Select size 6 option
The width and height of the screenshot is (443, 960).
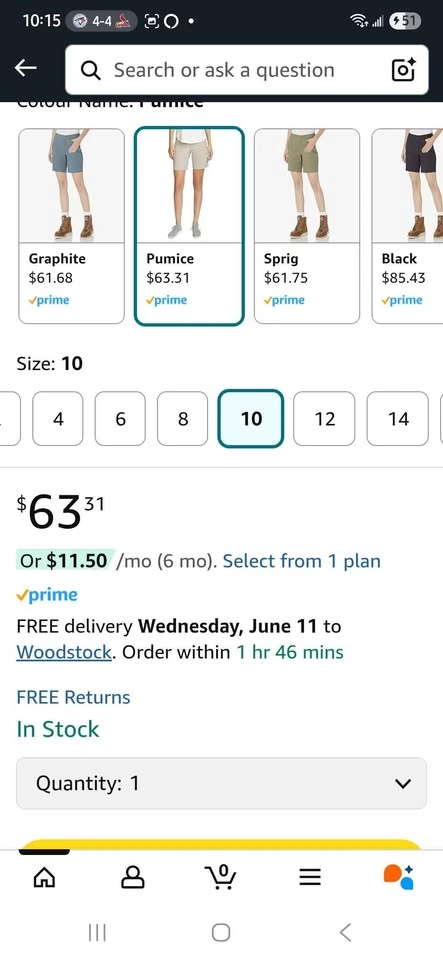tap(120, 419)
